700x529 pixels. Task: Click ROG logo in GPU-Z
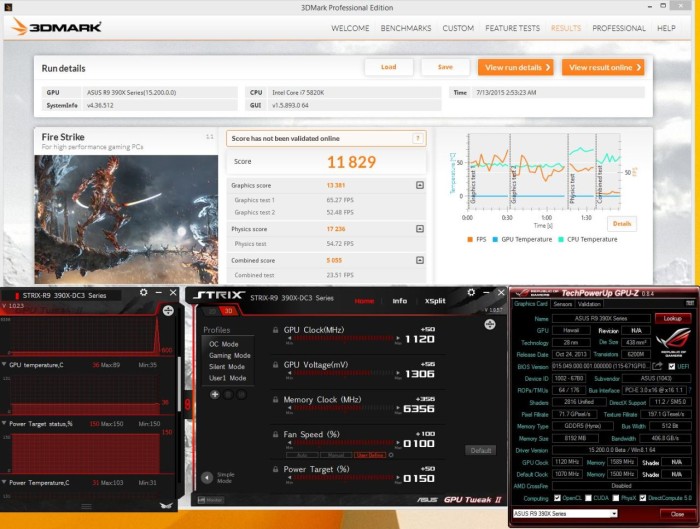[x=674, y=342]
